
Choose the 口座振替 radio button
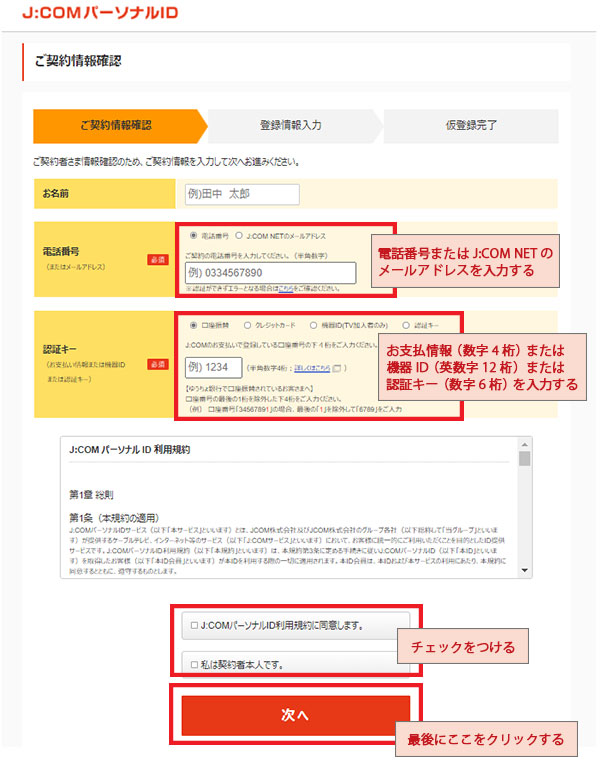193,325
